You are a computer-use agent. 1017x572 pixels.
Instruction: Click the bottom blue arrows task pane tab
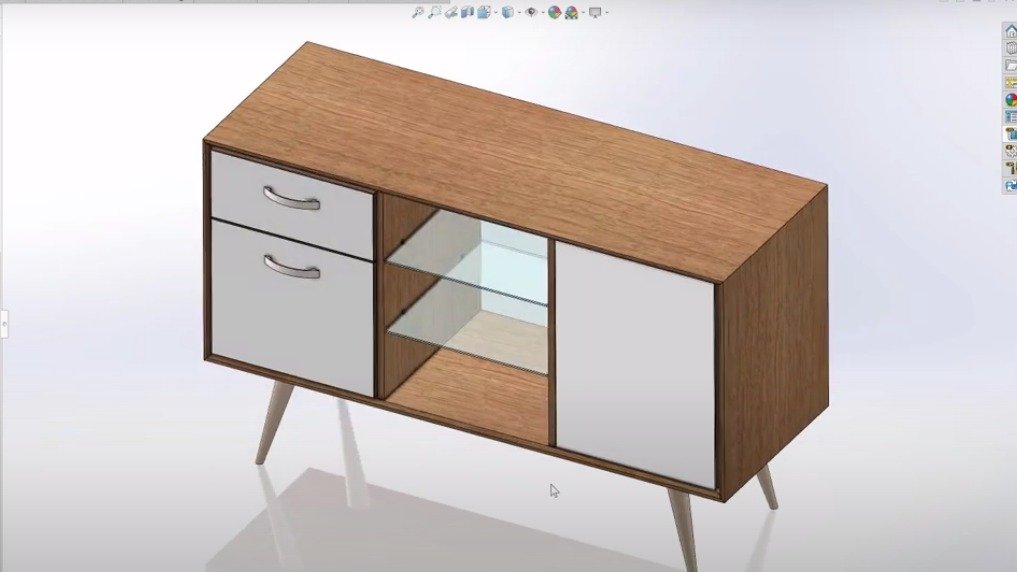tap(1010, 185)
